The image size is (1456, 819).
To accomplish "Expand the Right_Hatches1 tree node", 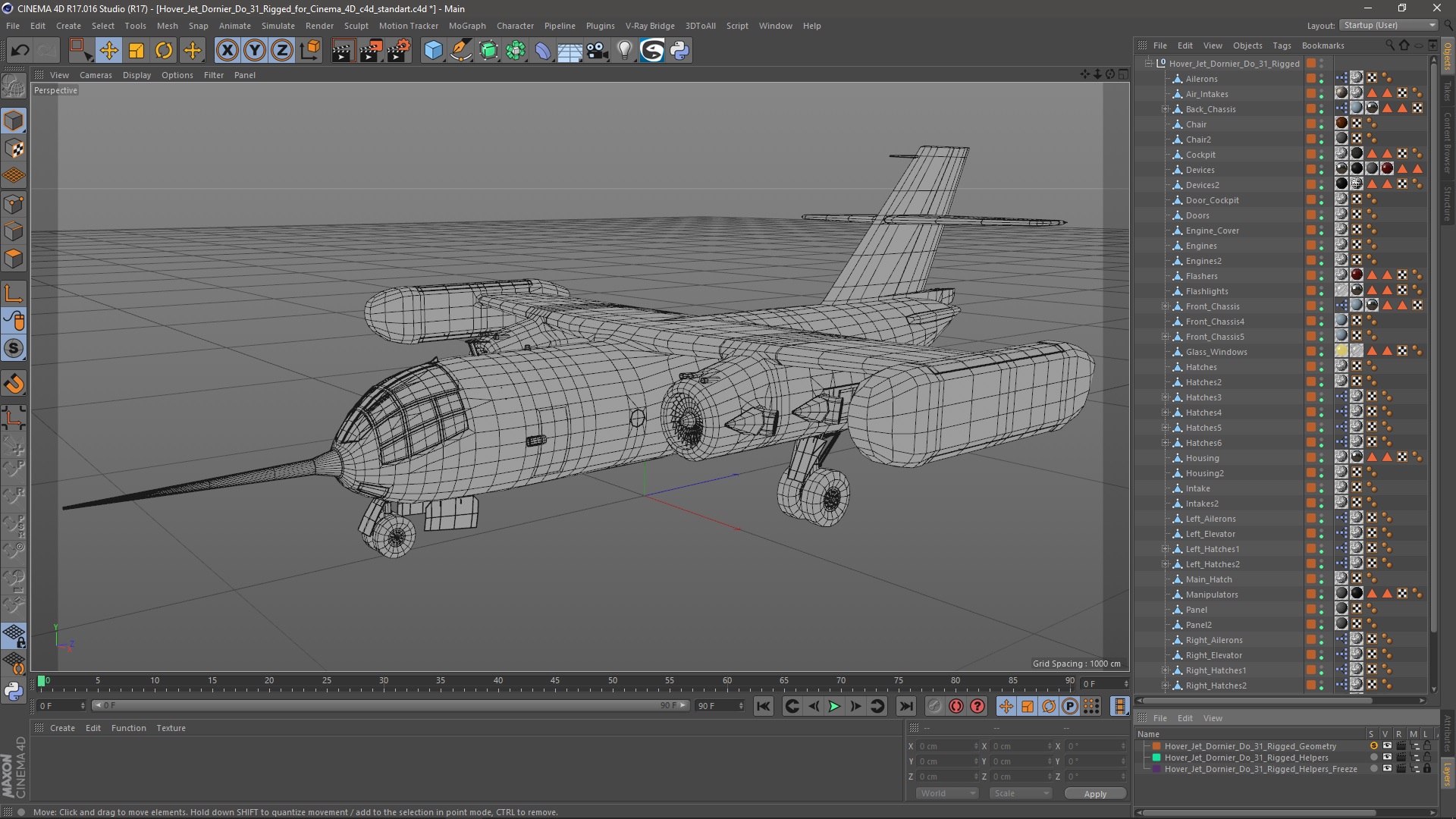I will (x=1166, y=670).
